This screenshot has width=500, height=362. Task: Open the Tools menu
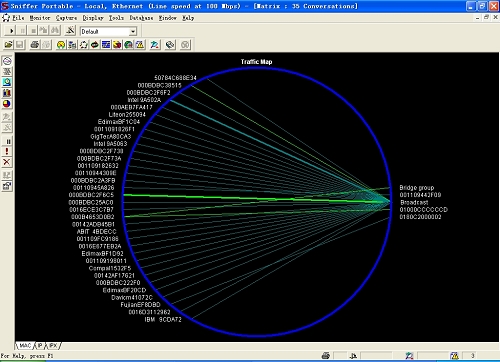[x=116, y=18]
